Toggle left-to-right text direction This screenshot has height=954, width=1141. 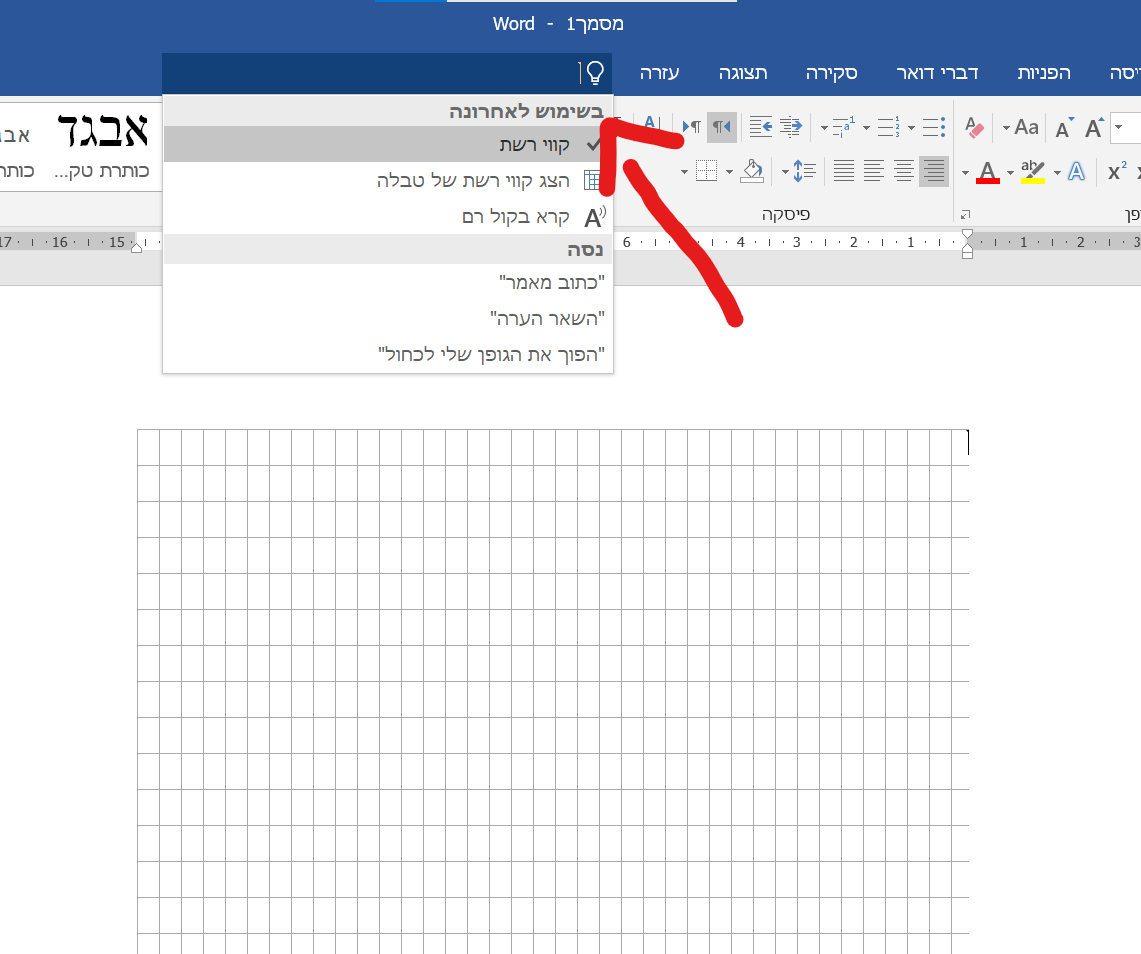tap(691, 127)
